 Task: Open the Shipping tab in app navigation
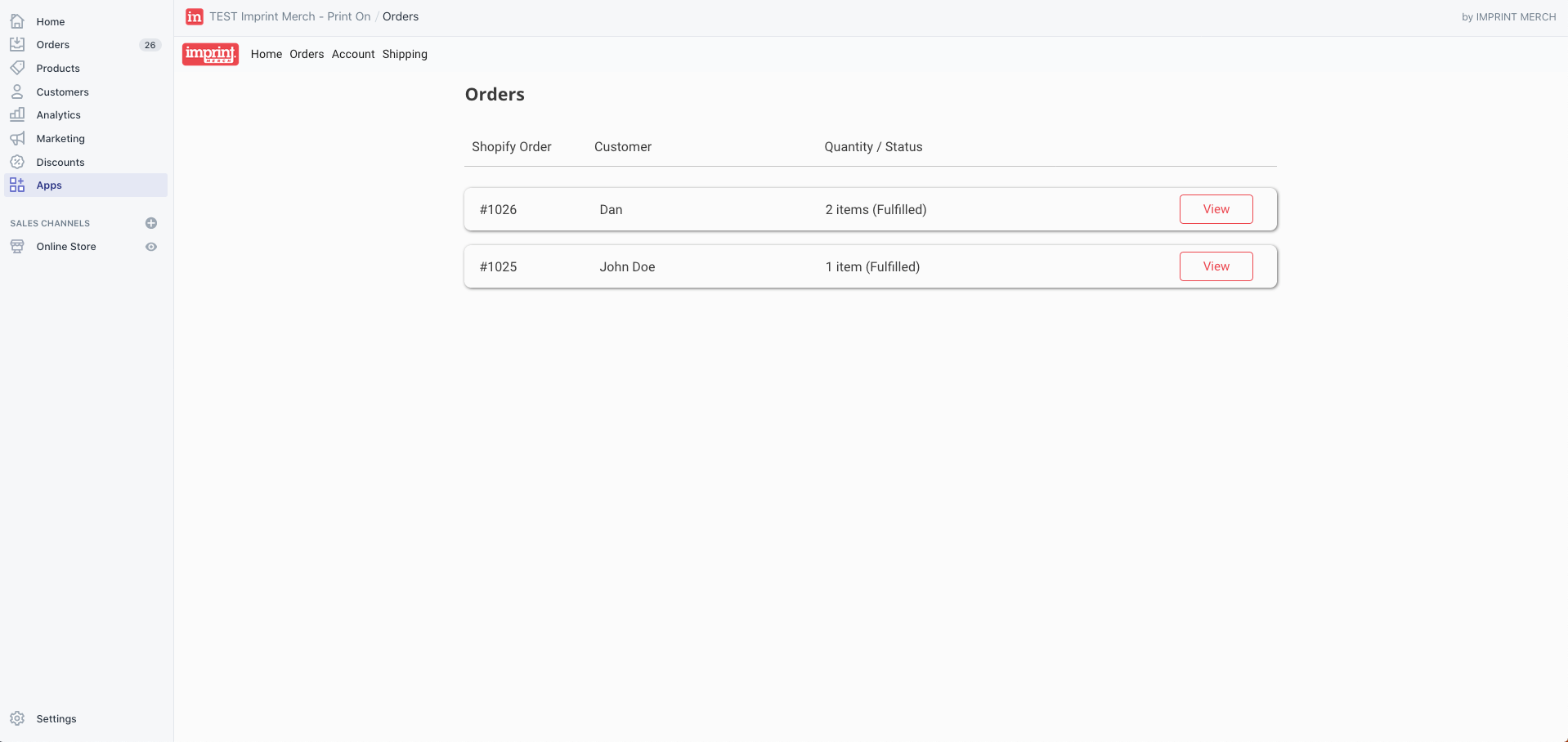coord(405,54)
